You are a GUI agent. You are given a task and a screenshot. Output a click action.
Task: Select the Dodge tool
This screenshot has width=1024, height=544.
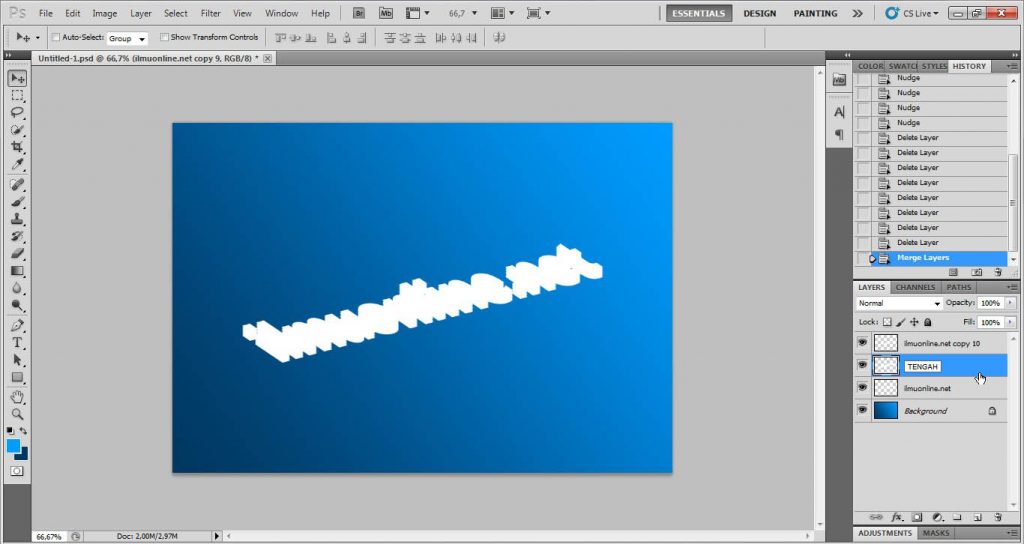click(x=17, y=304)
